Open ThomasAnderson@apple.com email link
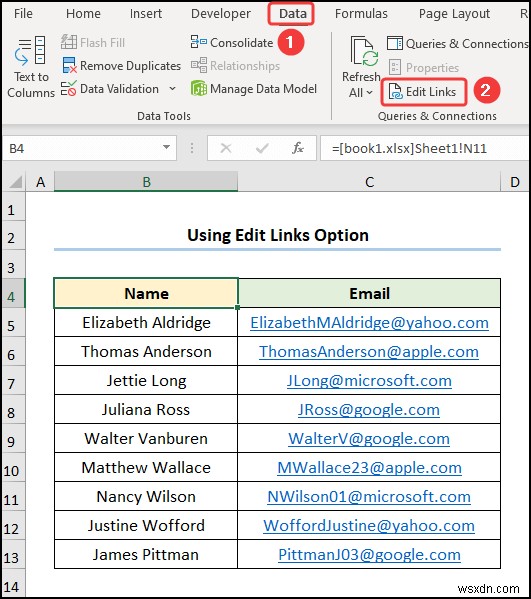The width and height of the screenshot is (531, 599). [x=369, y=351]
